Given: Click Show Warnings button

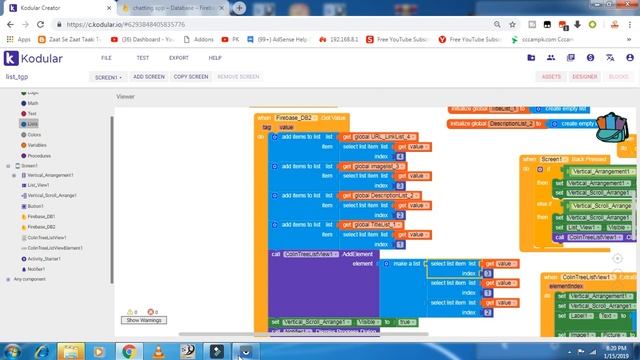Looking at the screenshot, I should tap(144, 320).
